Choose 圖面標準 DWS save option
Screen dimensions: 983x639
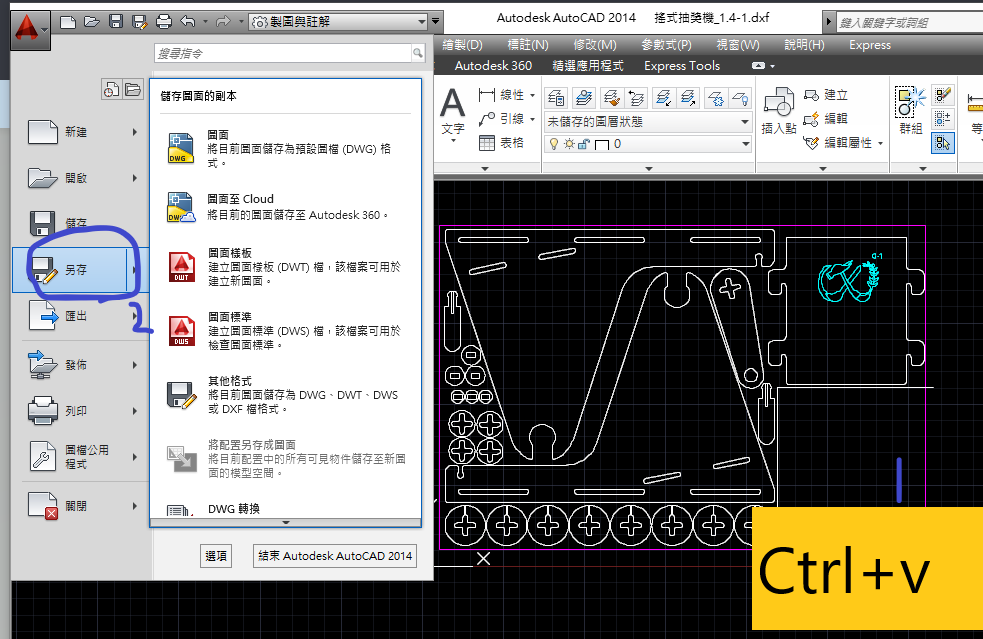click(x=286, y=330)
